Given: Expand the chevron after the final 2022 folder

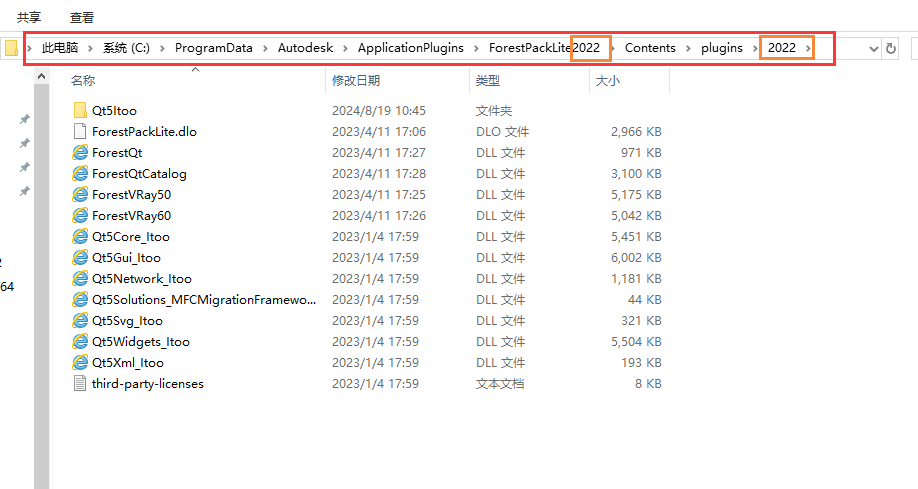Looking at the screenshot, I should tap(807, 48).
